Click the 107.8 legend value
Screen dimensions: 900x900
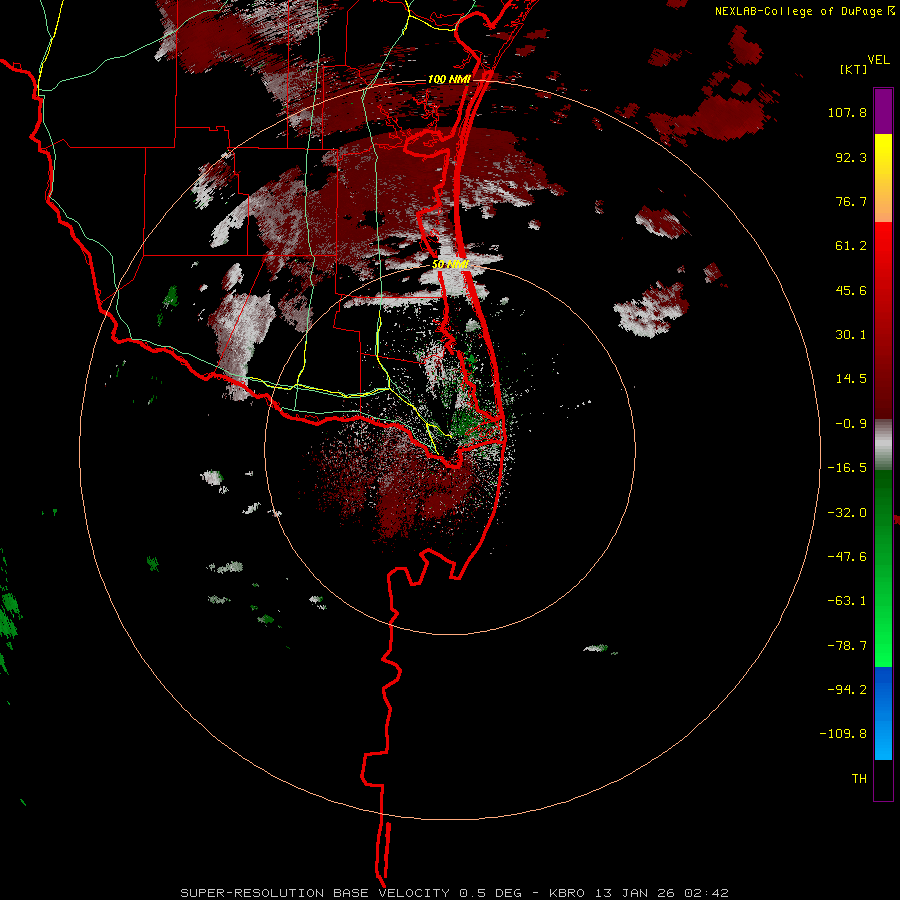[847, 112]
